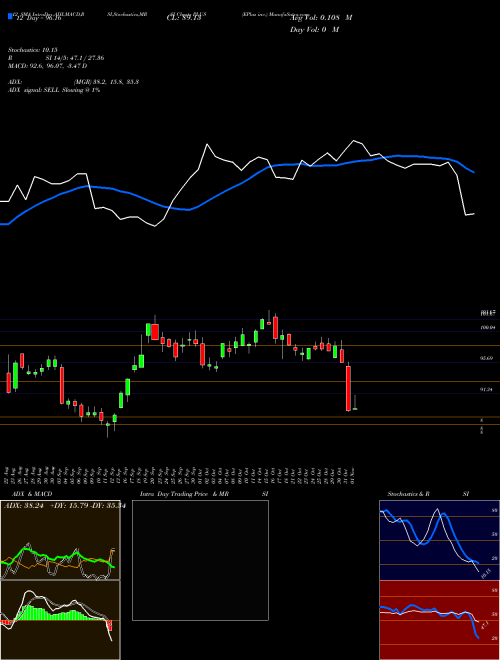Viewport: 500px width, 660px height.
Task: Click the '100.04' price axis label
Action: point(487,327)
